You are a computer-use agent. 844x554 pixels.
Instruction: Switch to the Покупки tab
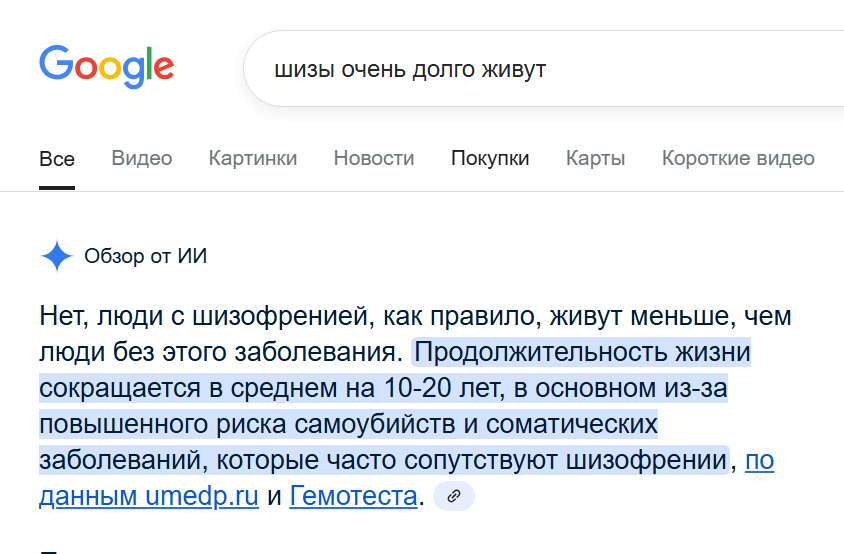point(490,158)
